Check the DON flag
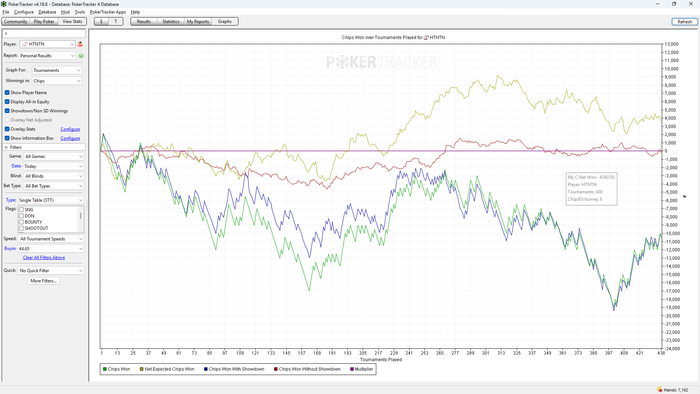 (x=21, y=216)
